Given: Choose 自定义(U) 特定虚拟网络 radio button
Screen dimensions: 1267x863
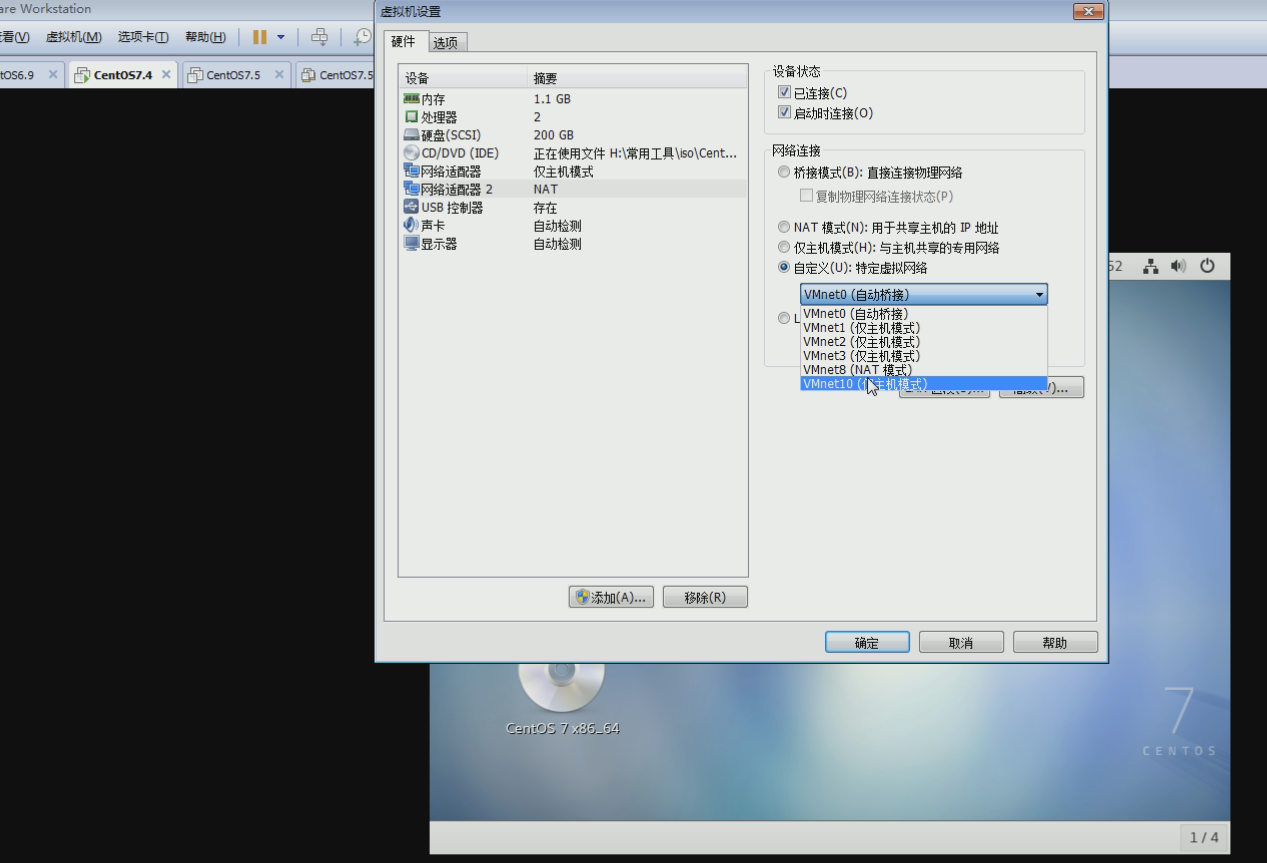Looking at the screenshot, I should coord(784,267).
